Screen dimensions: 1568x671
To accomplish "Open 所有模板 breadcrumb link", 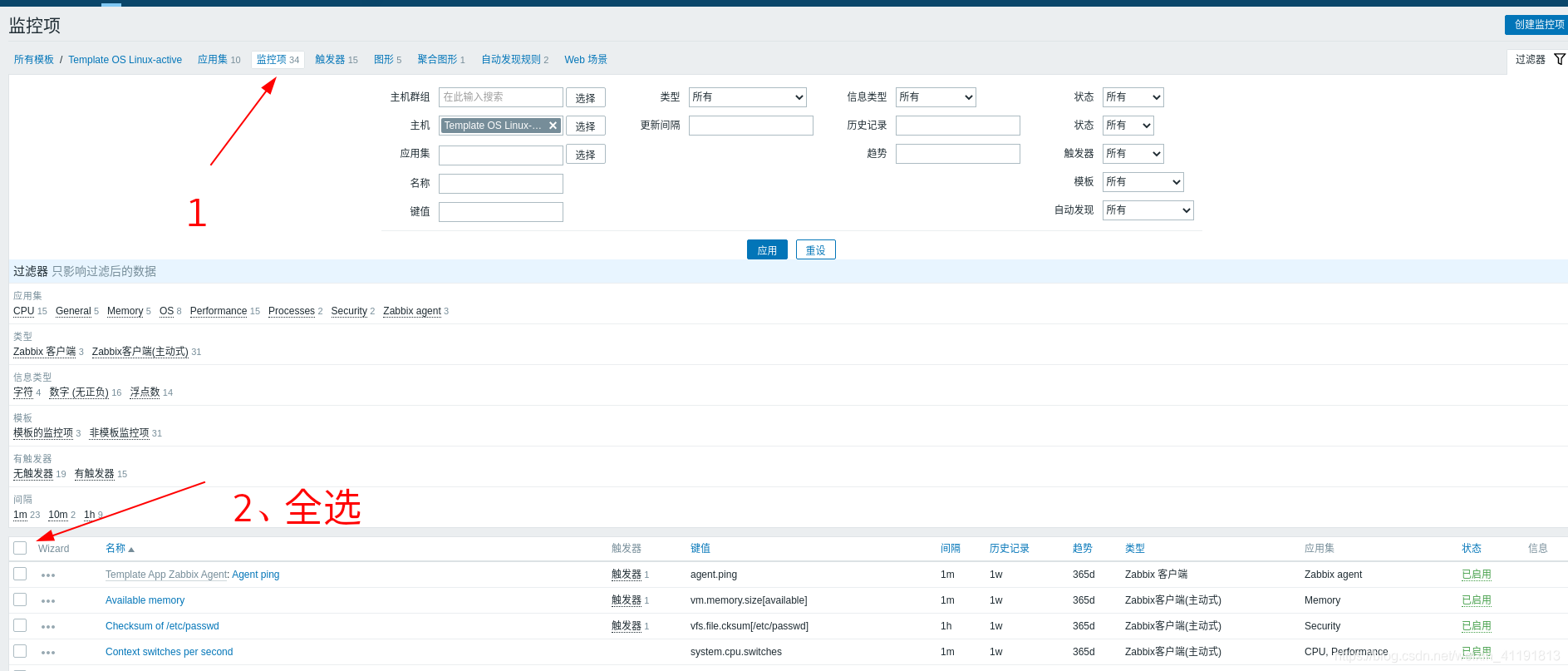I will pyautogui.click(x=34, y=60).
